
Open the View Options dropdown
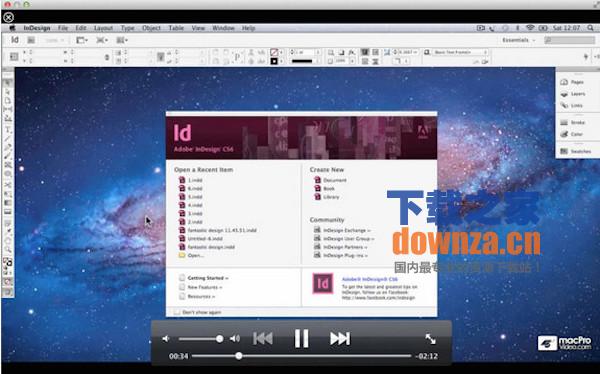point(82,40)
